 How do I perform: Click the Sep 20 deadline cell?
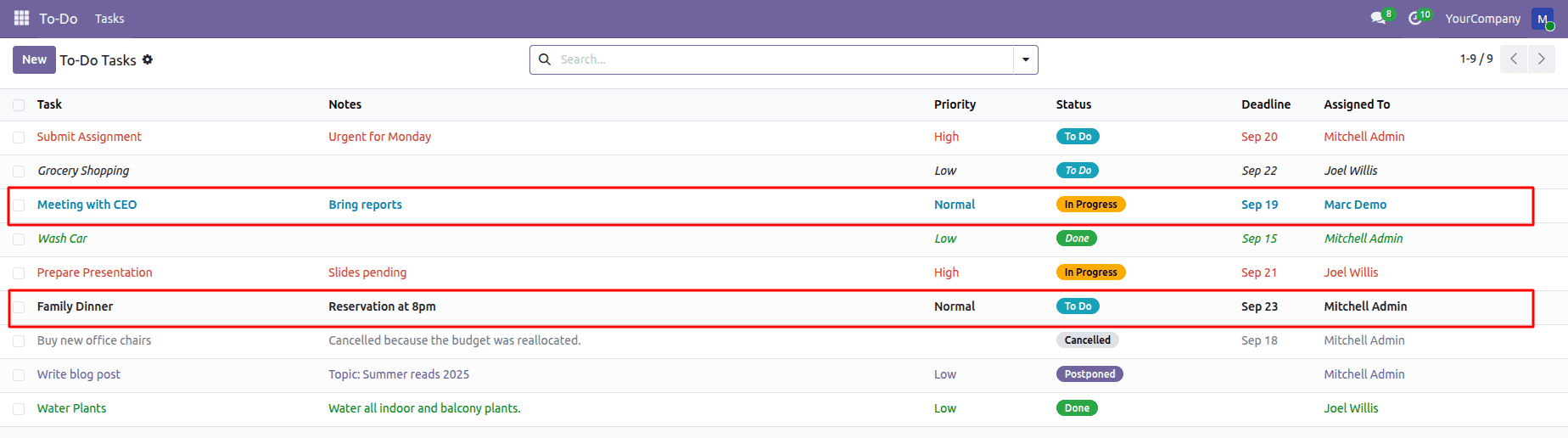tap(1259, 137)
